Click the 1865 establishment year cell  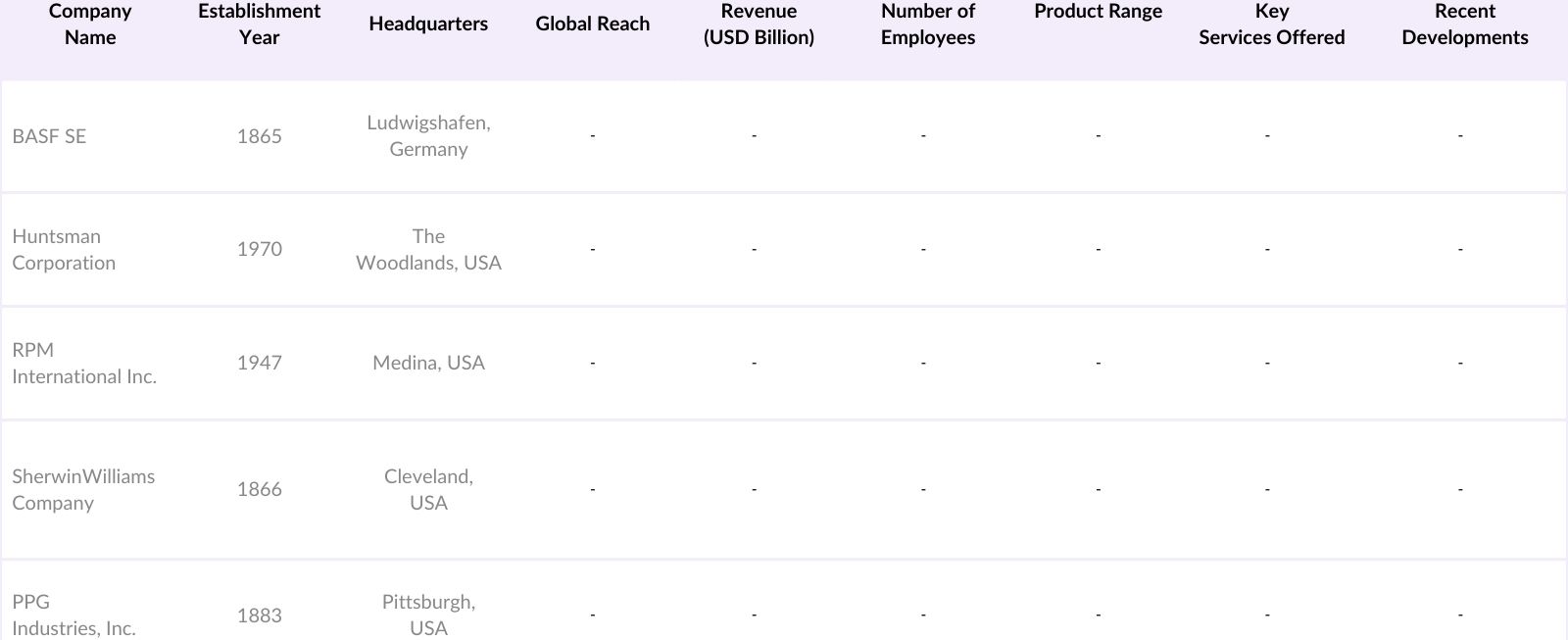point(259,136)
